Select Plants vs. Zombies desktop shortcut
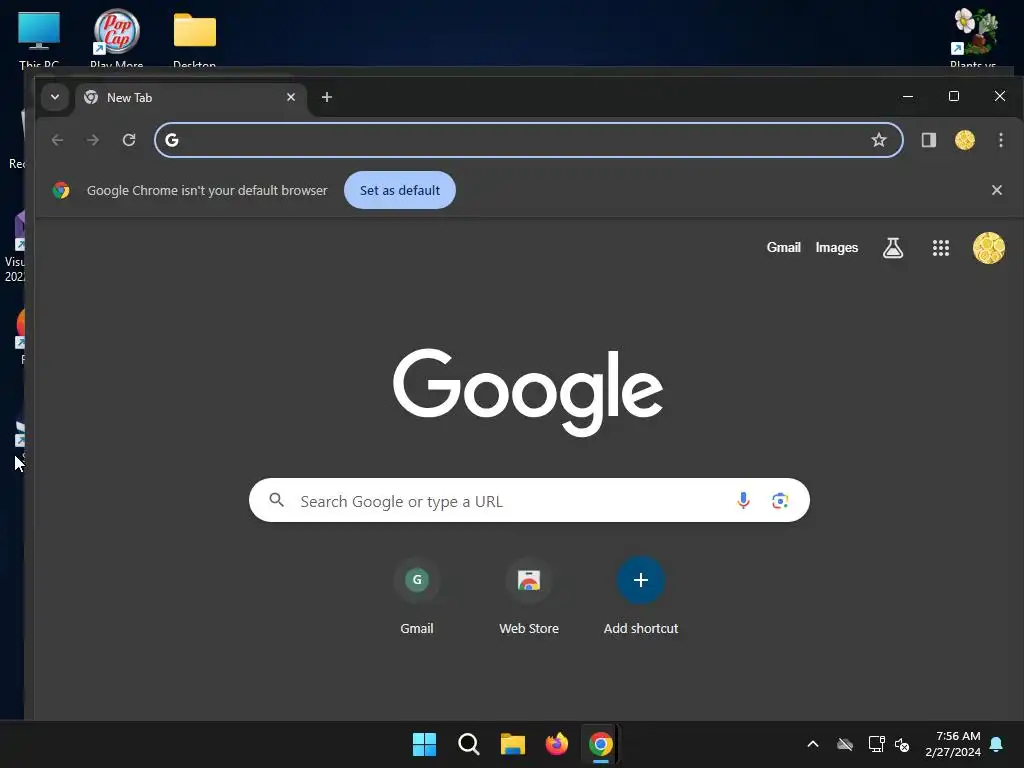1024x768 pixels. (973, 37)
